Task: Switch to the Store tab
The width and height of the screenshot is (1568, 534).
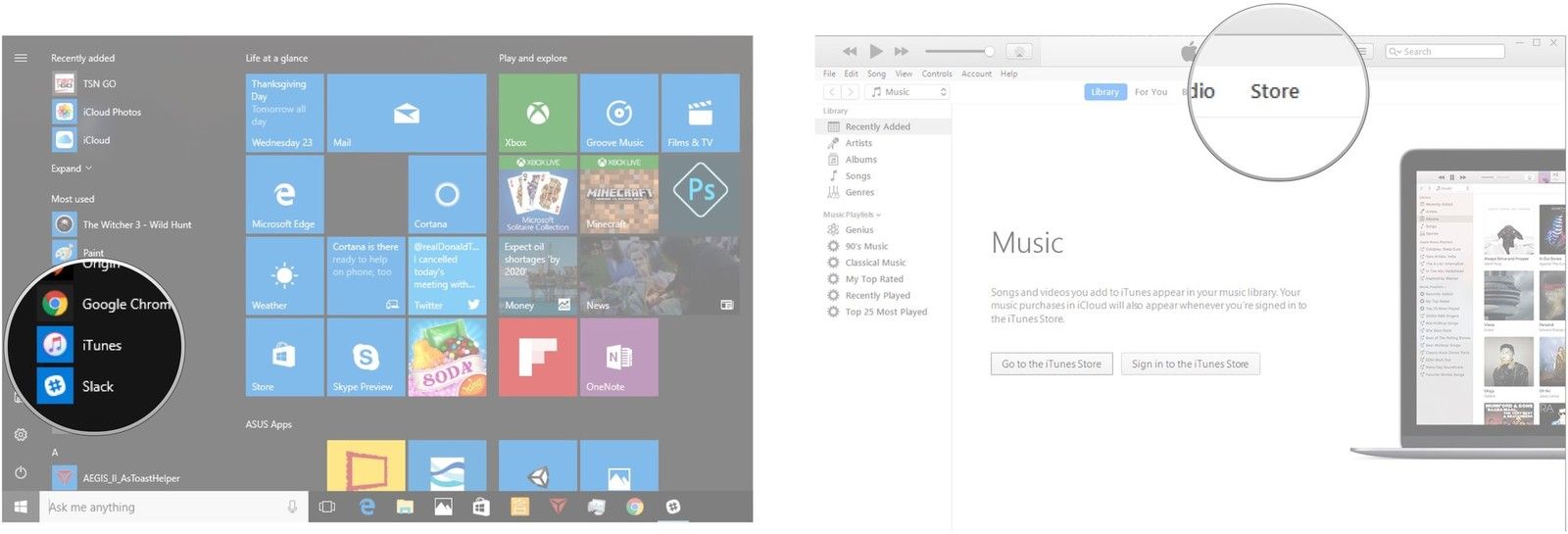Action: click(1274, 91)
